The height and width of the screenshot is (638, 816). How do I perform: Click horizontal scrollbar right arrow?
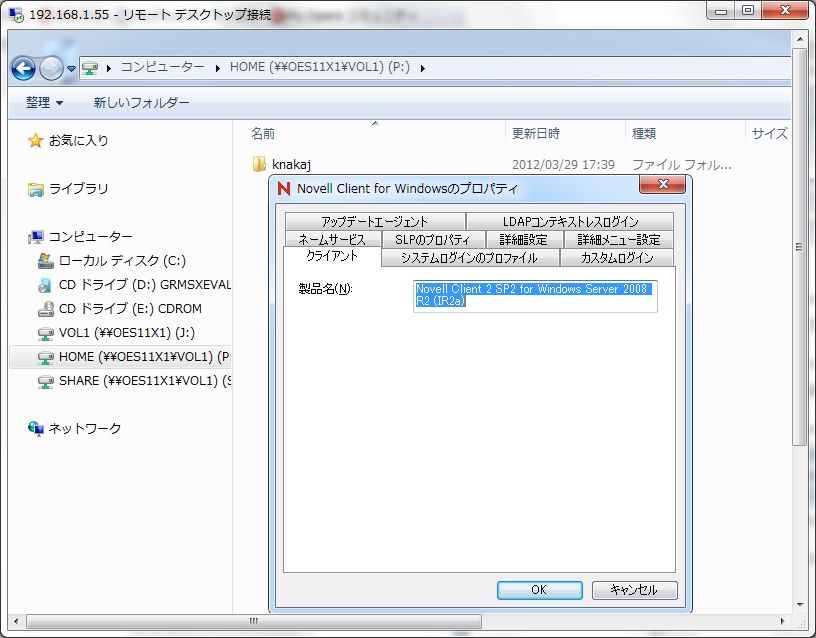pos(782,621)
